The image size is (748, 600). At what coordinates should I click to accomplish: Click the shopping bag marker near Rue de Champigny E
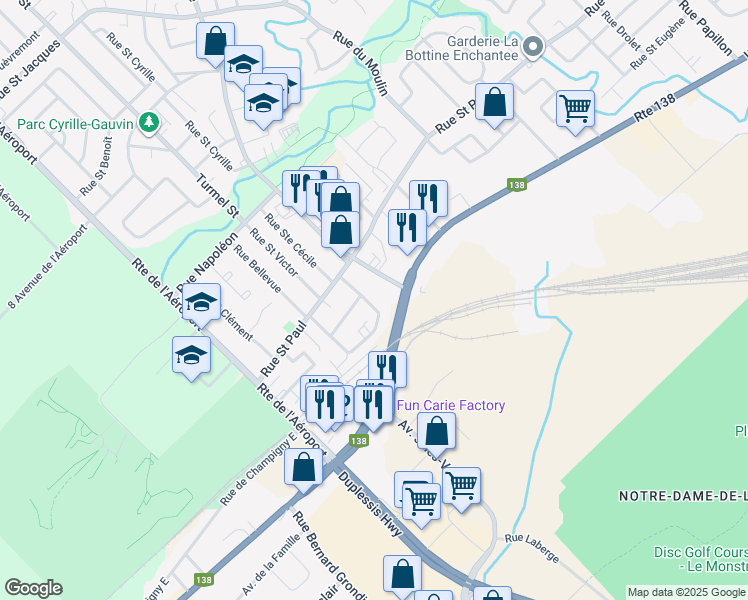point(303,470)
